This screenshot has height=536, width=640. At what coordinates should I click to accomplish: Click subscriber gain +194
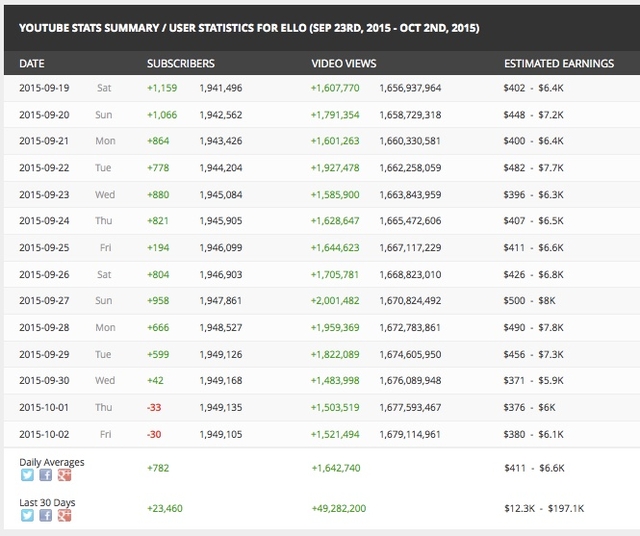coord(158,247)
